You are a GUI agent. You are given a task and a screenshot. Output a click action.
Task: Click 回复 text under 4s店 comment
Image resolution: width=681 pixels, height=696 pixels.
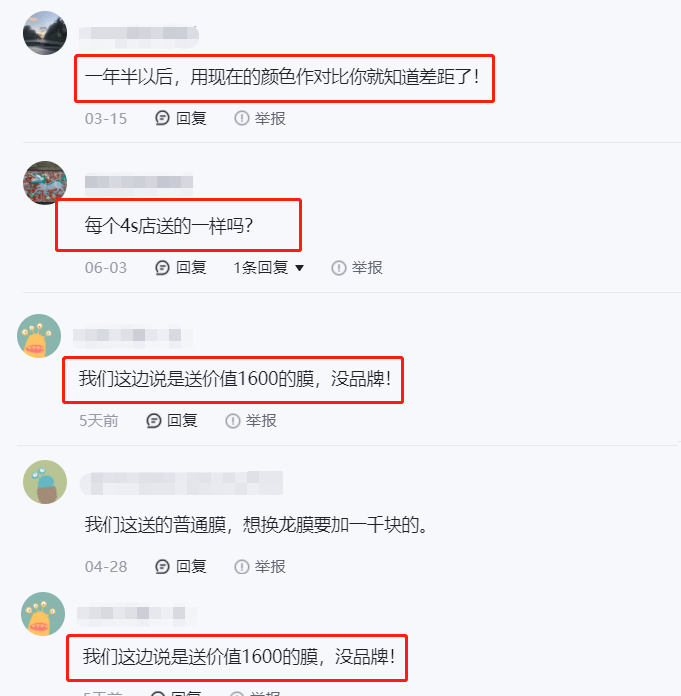pyautogui.click(x=191, y=268)
